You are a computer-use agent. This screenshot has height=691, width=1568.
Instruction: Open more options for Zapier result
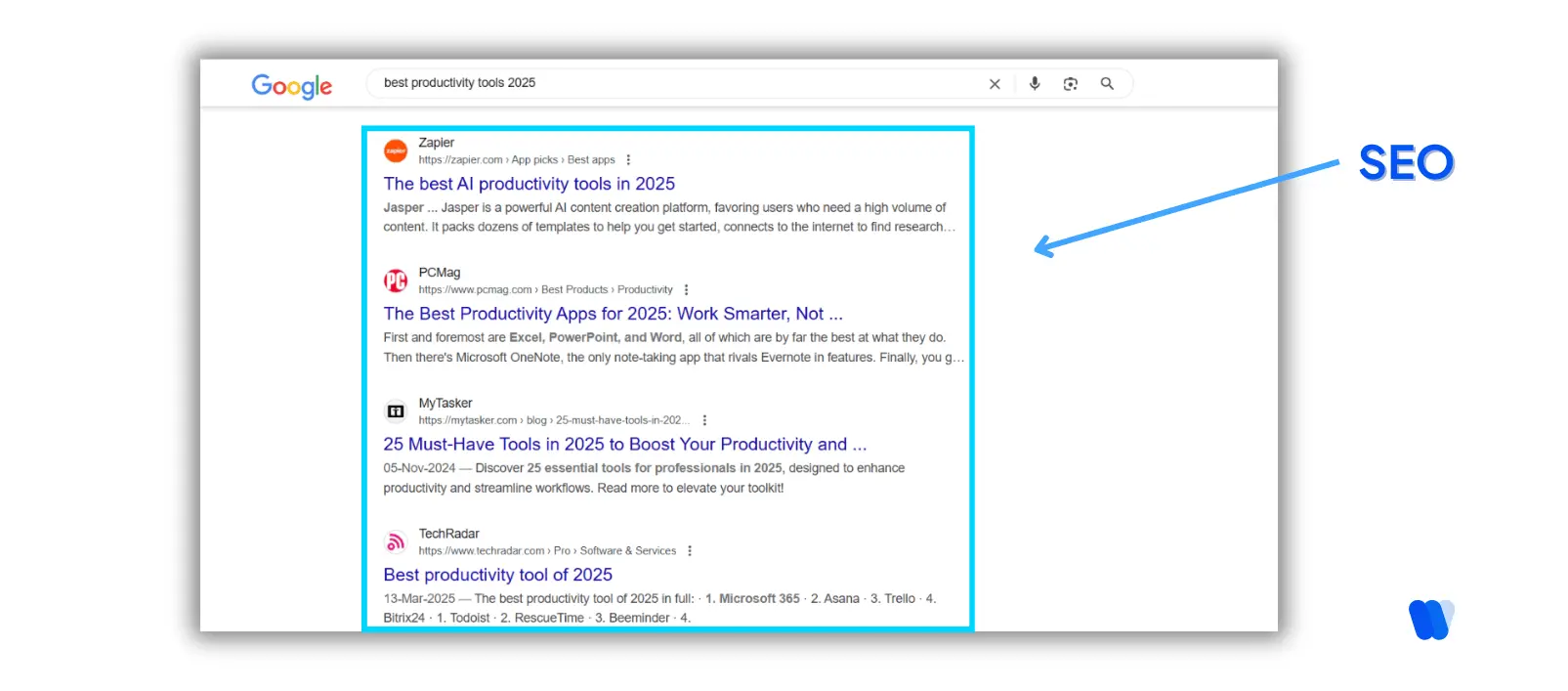coord(628,160)
